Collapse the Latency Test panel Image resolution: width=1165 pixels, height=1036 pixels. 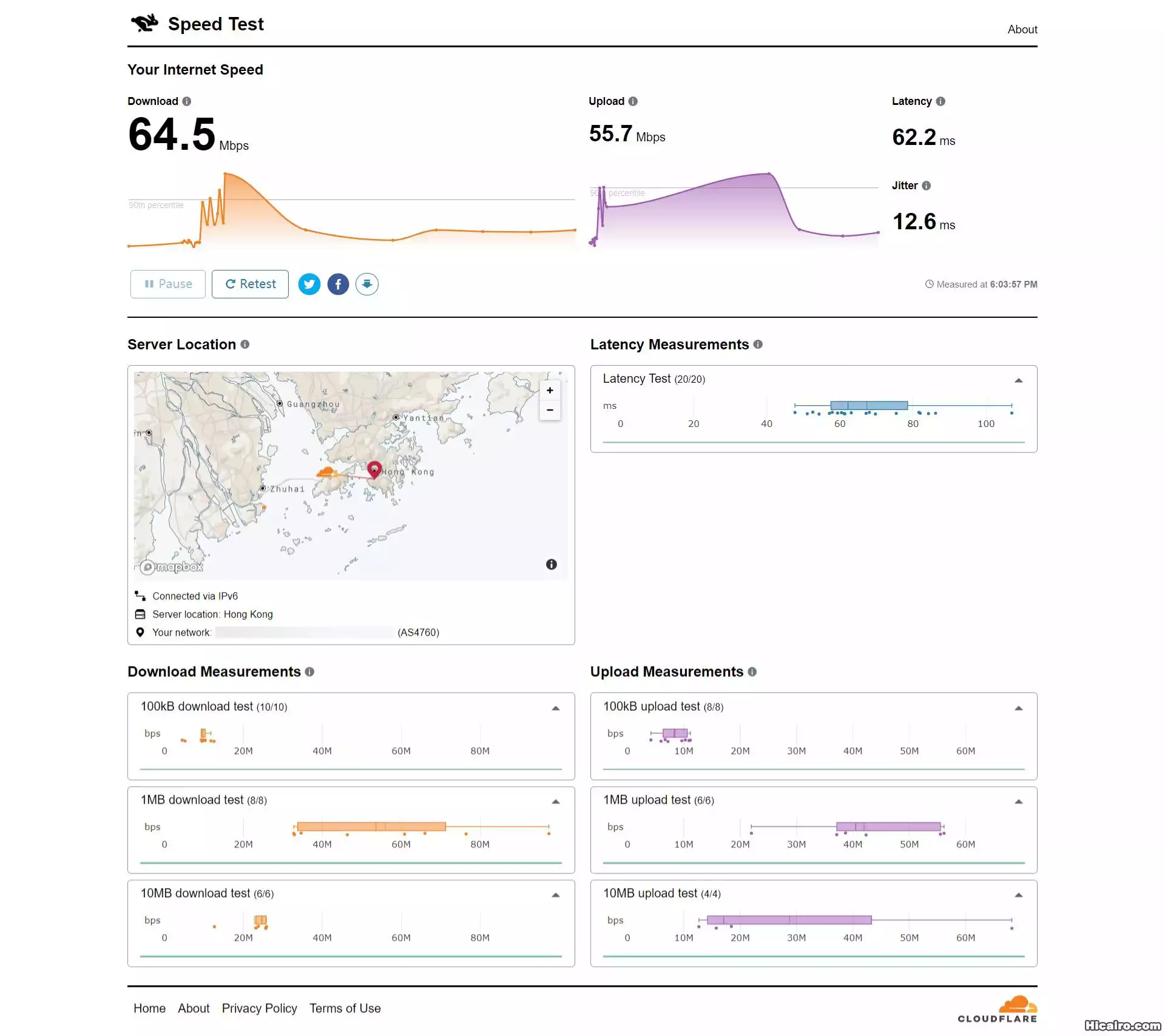(x=1019, y=380)
